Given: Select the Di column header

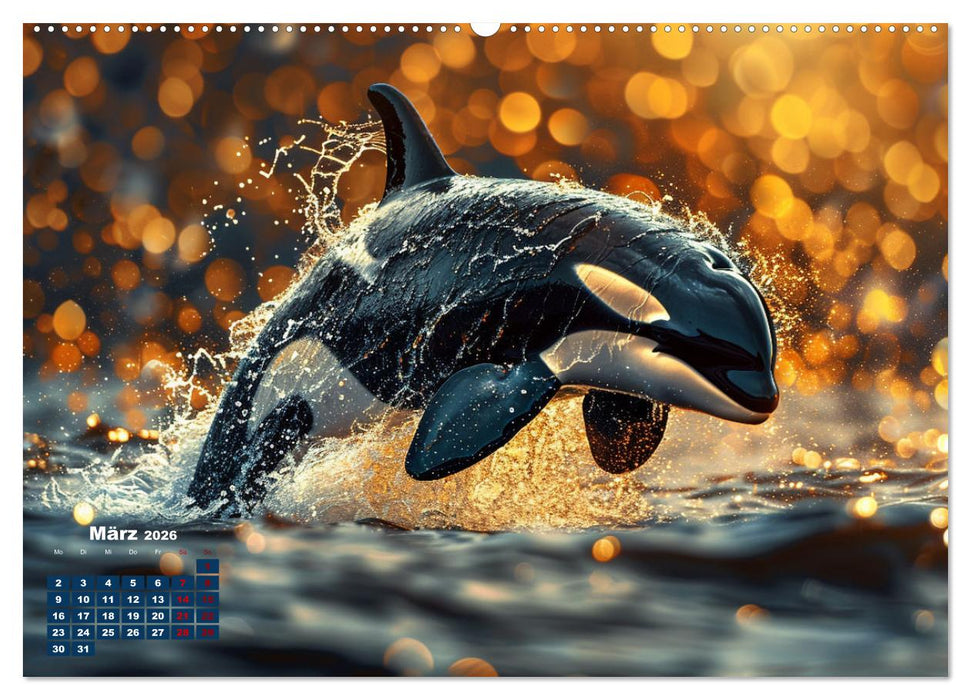Looking at the screenshot, I should [x=83, y=553].
